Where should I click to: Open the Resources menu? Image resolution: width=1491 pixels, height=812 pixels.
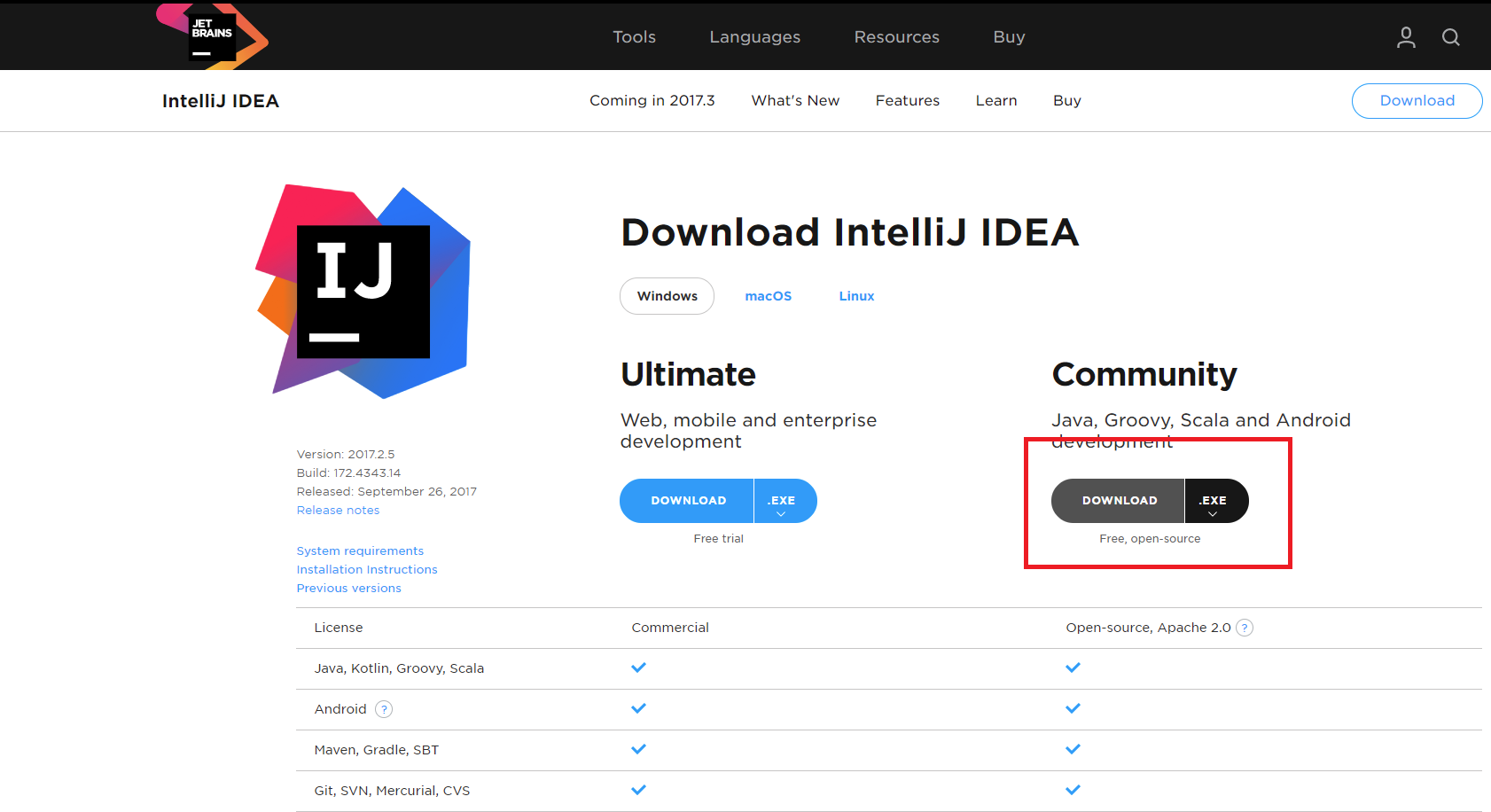897,37
